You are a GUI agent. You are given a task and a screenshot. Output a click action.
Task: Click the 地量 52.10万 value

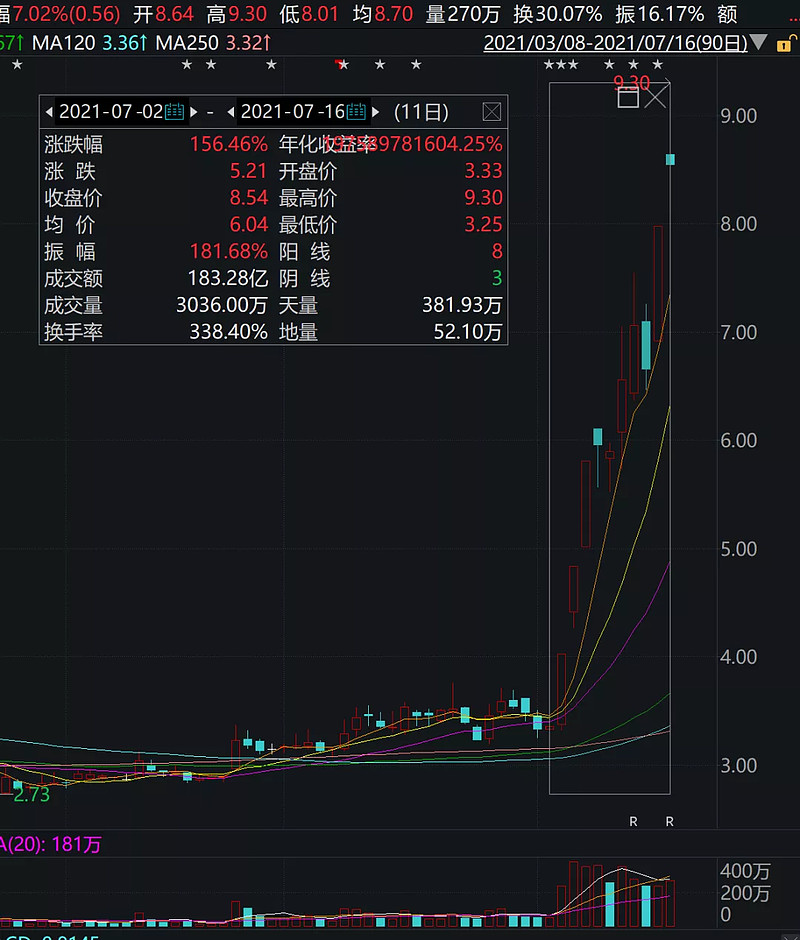click(x=468, y=332)
